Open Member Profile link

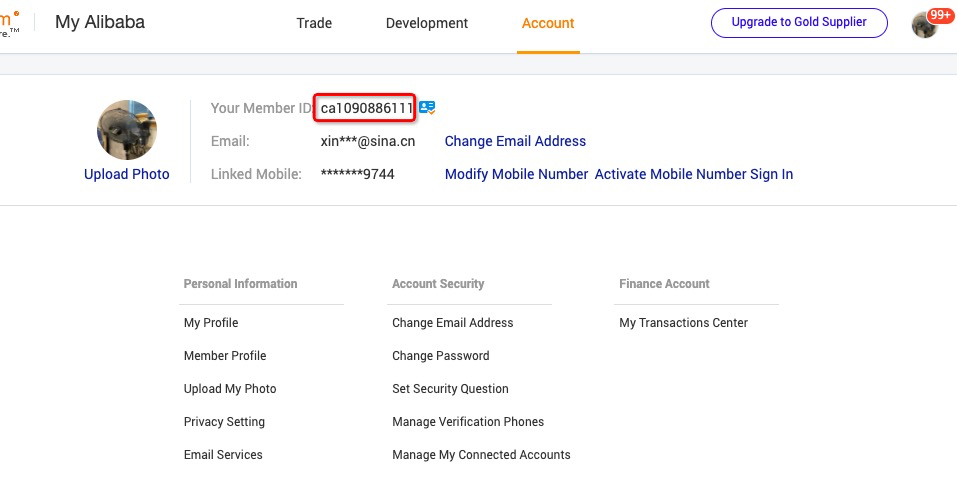click(225, 356)
